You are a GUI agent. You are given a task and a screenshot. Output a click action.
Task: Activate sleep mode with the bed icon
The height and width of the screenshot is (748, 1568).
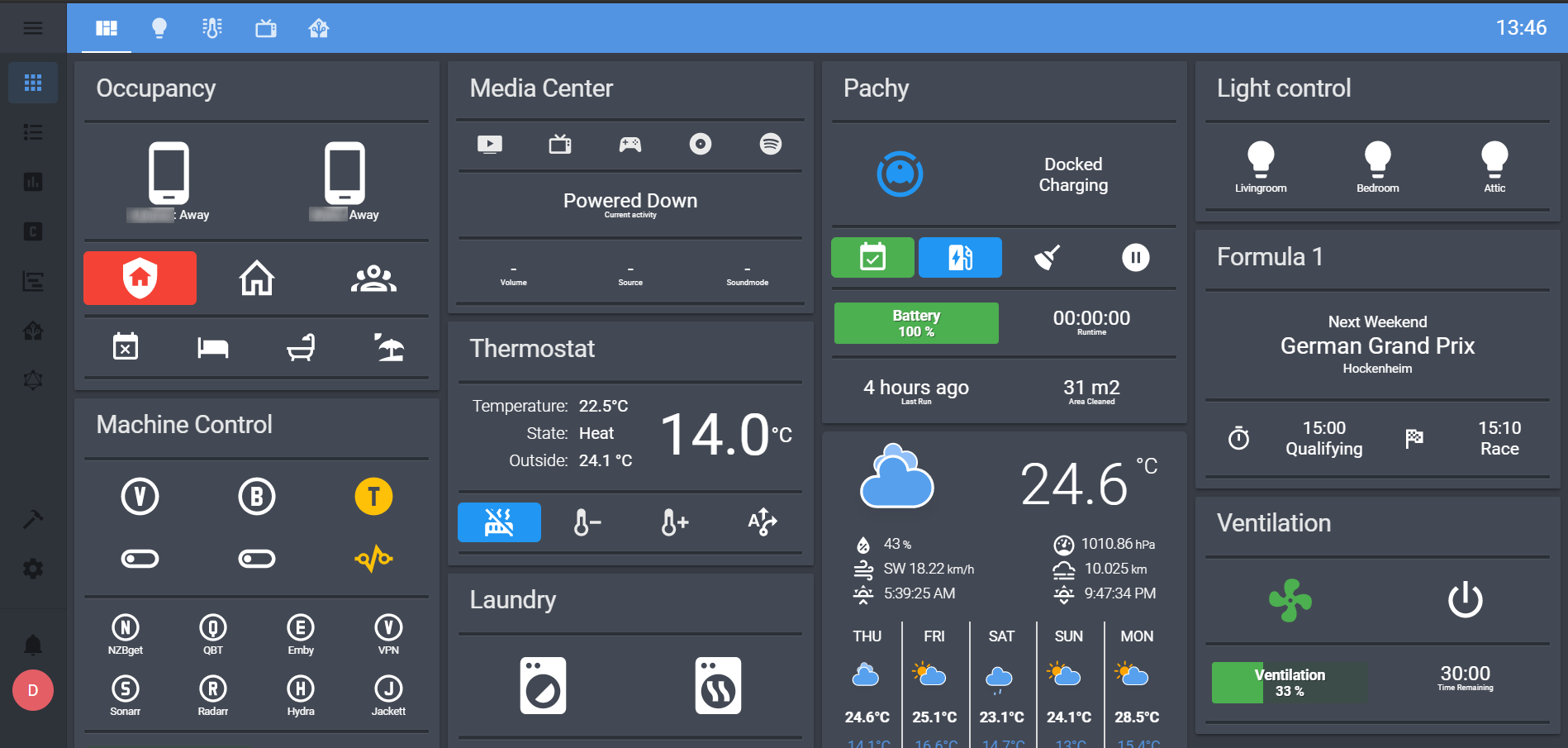213,347
